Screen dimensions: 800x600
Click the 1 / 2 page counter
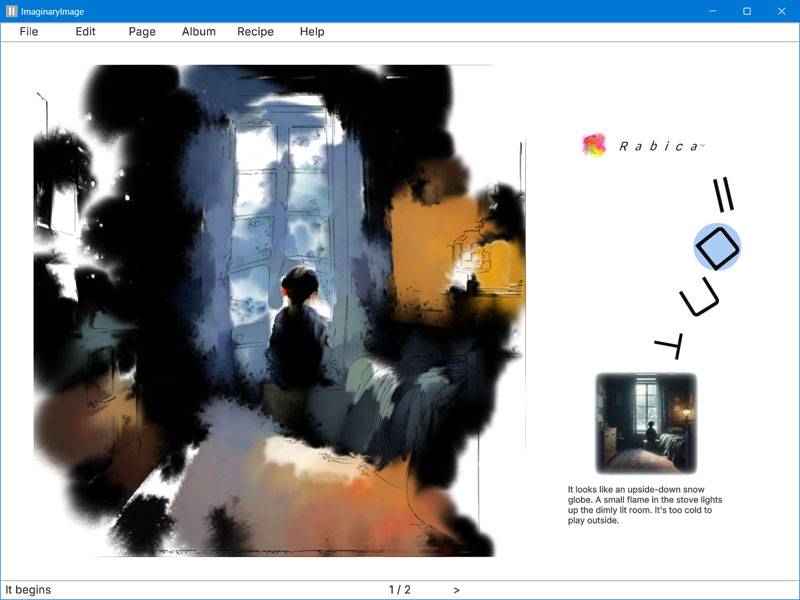tap(399, 590)
